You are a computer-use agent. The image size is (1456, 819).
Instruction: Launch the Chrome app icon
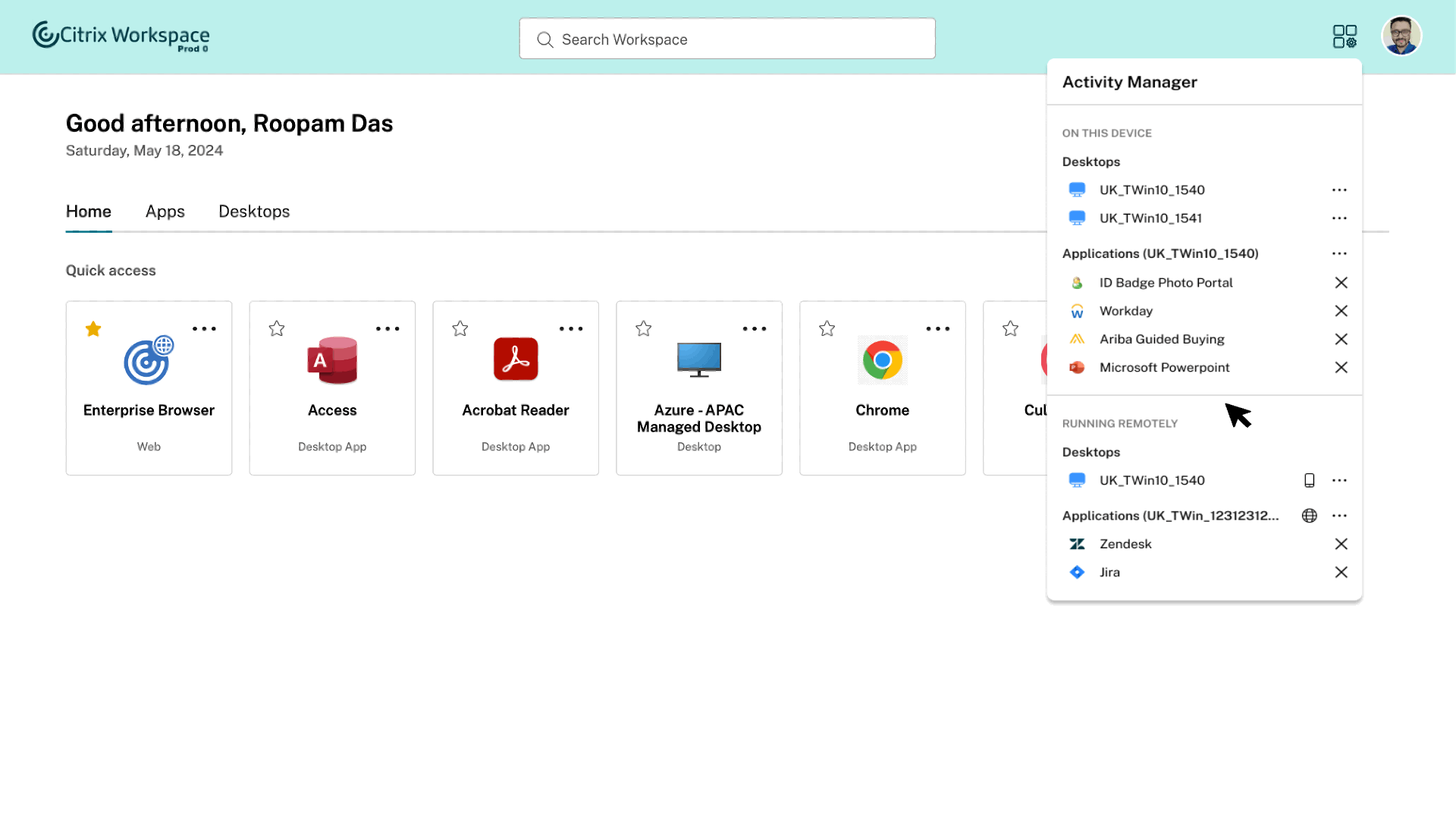[x=882, y=360]
